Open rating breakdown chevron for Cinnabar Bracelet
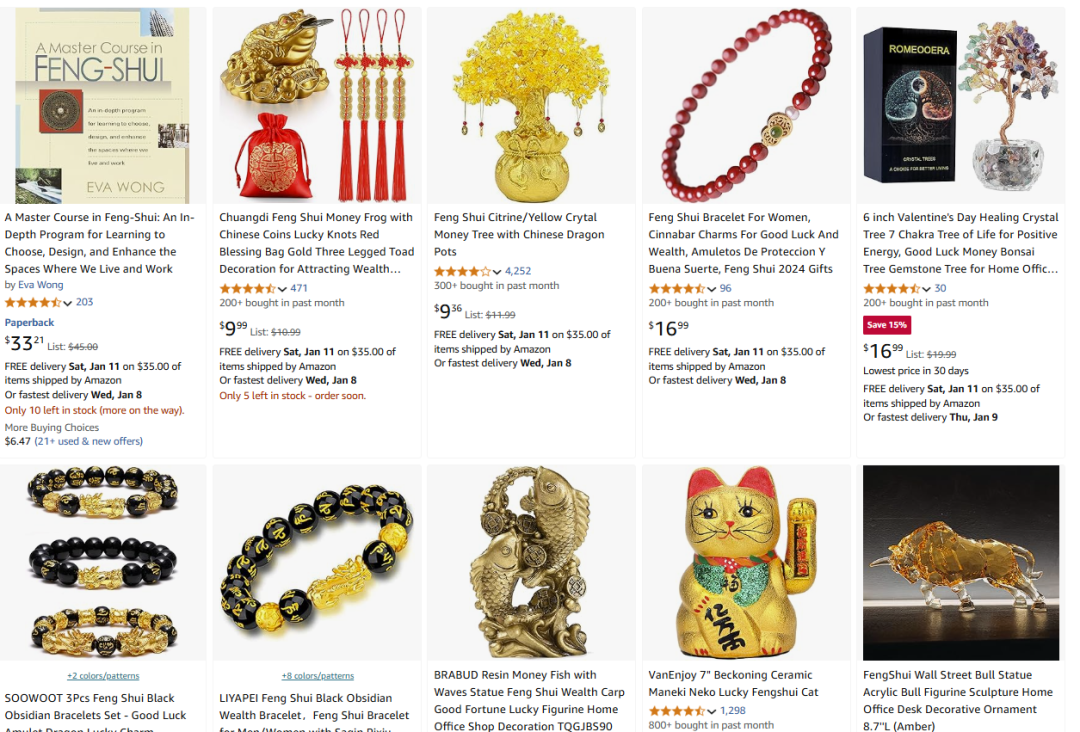Viewport: 1080px width, 732px height. pyautogui.click(x=712, y=289)
